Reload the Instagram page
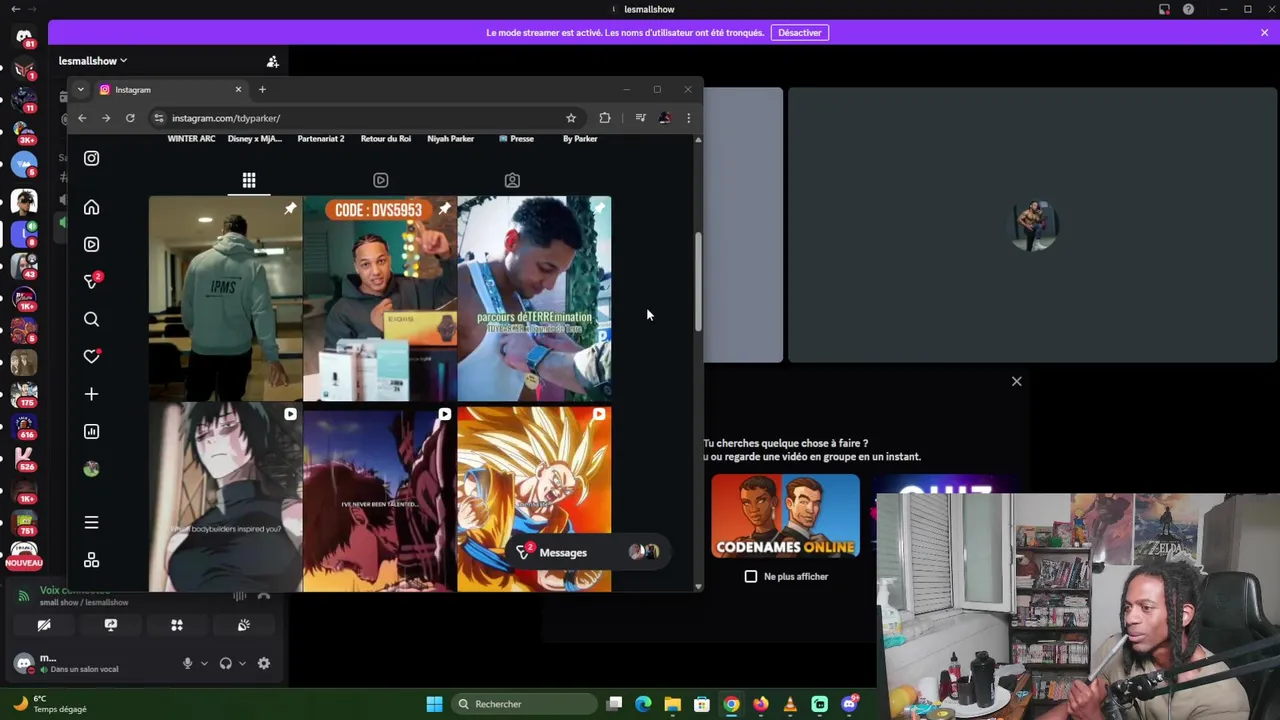1280x720 pixels. [x=130, y=118]
